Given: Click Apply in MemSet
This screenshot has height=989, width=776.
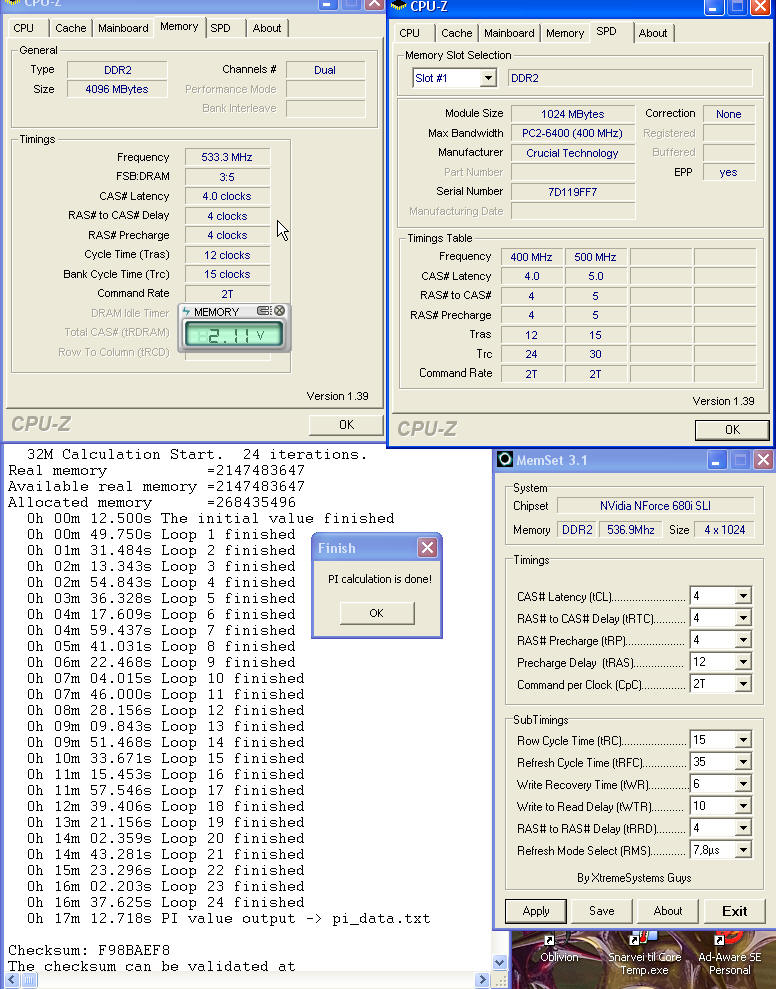Looking at the screenshot, I should pyautogui.click(x=536, y=911).
